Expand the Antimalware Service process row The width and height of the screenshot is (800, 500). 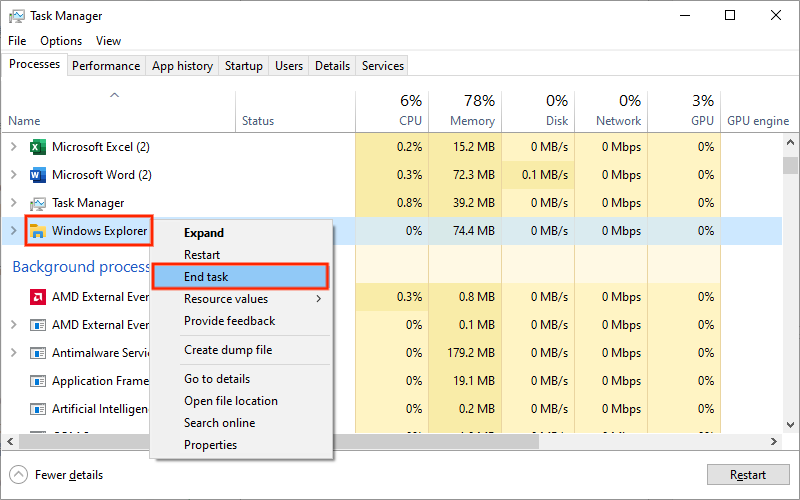click(14, 353)
